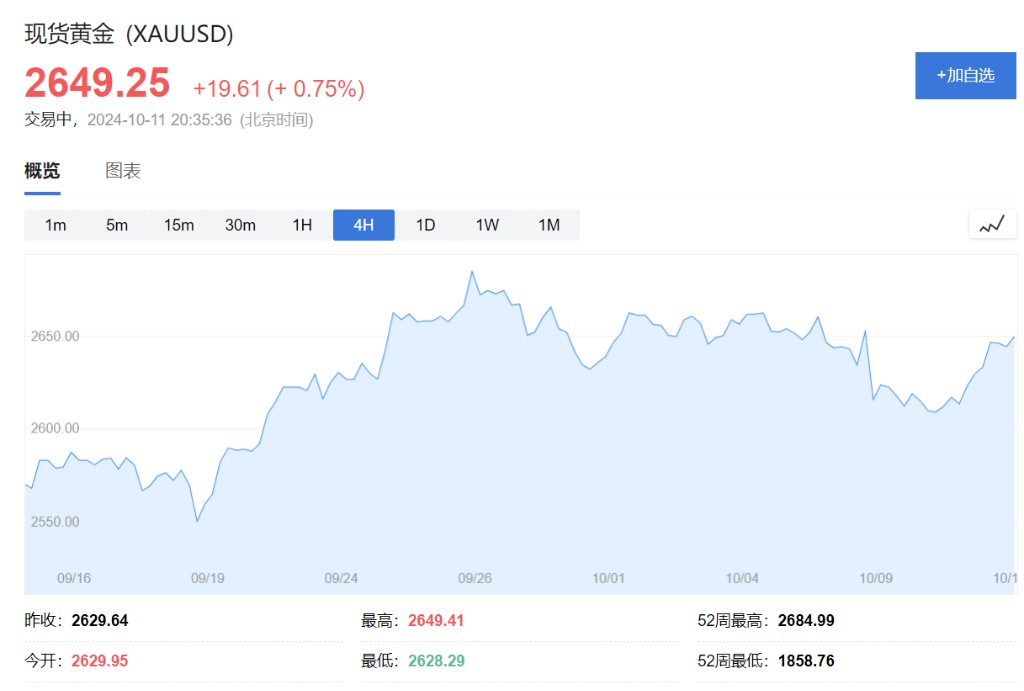Click the 现货黄金 (XAUUSD) title
This screenshot has width=1024, height=691.
(x=129, y=34)
